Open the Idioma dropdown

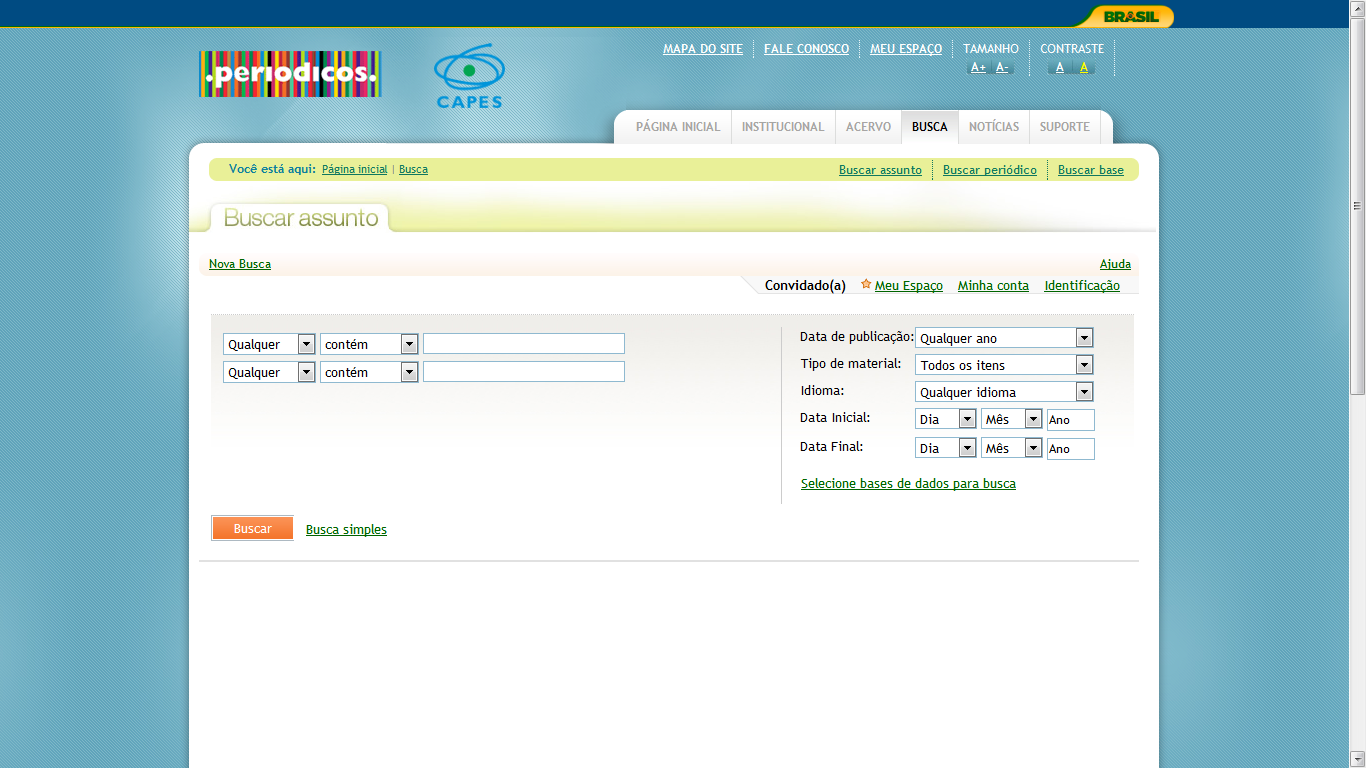point(1004,392)
